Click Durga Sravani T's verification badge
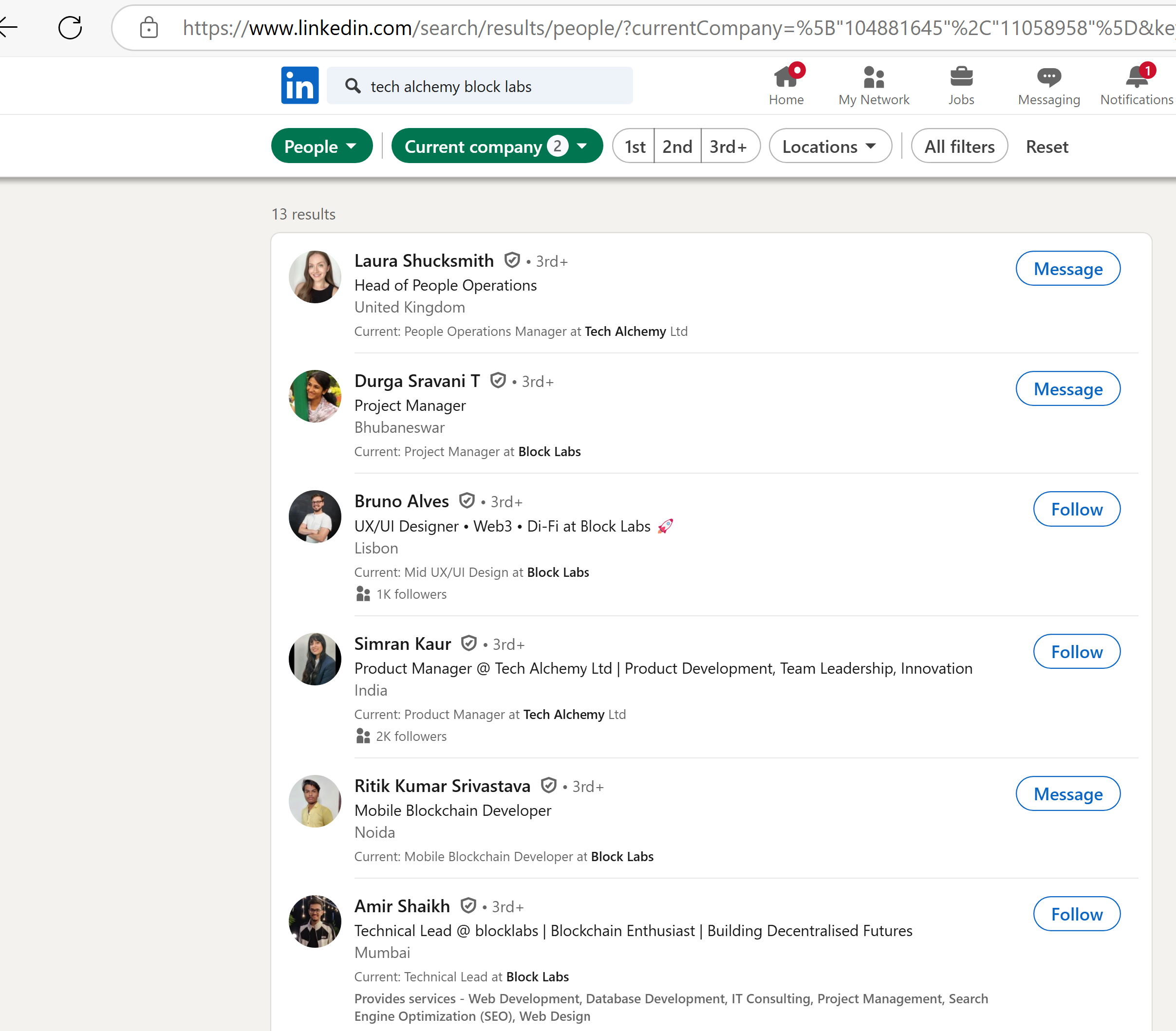The image size is (1176, 1031). [498, 381]
